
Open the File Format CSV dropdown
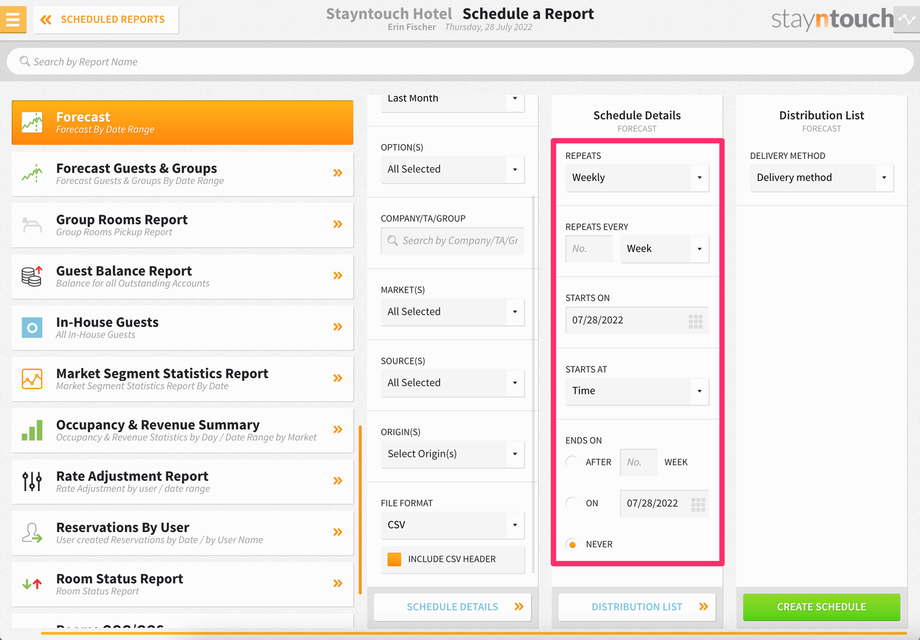452,525
